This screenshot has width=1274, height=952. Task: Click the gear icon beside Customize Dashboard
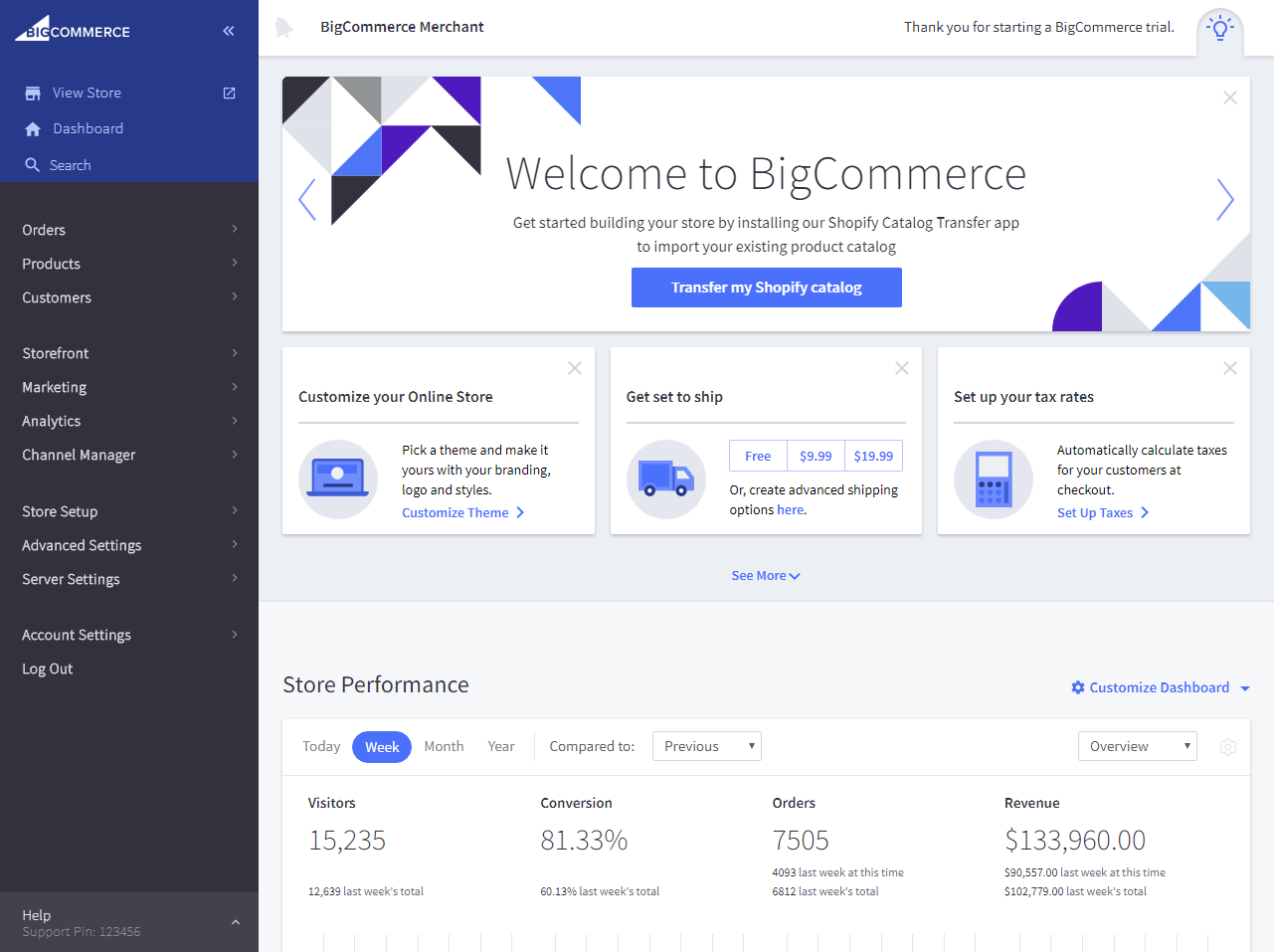coord(1078,687)
